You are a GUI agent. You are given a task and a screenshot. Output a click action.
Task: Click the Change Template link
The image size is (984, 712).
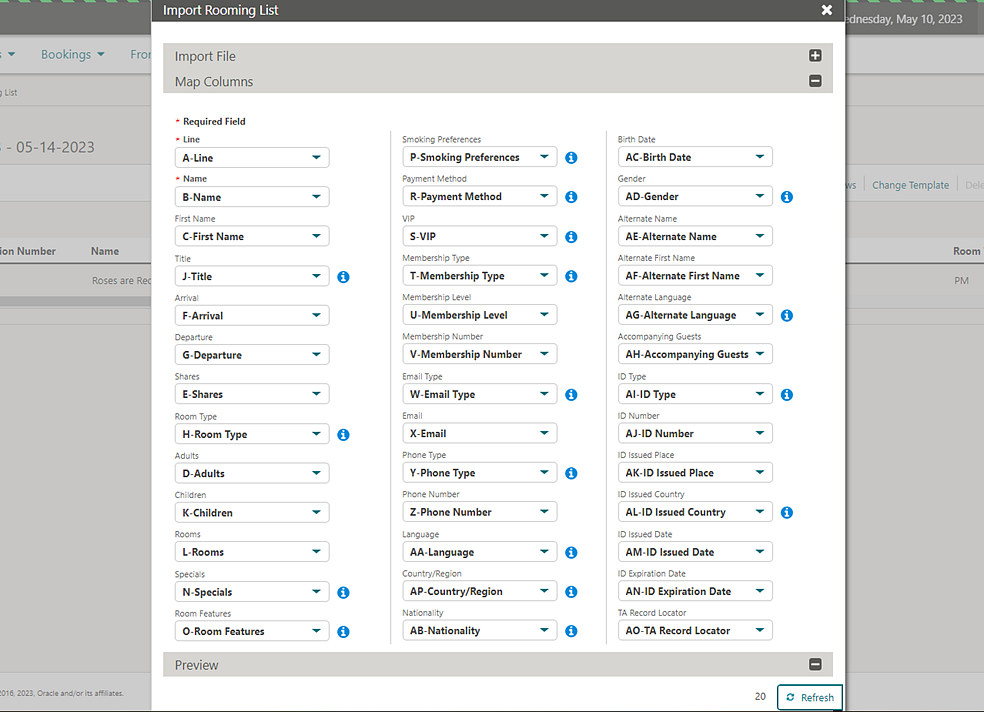(x=910, y=185)
